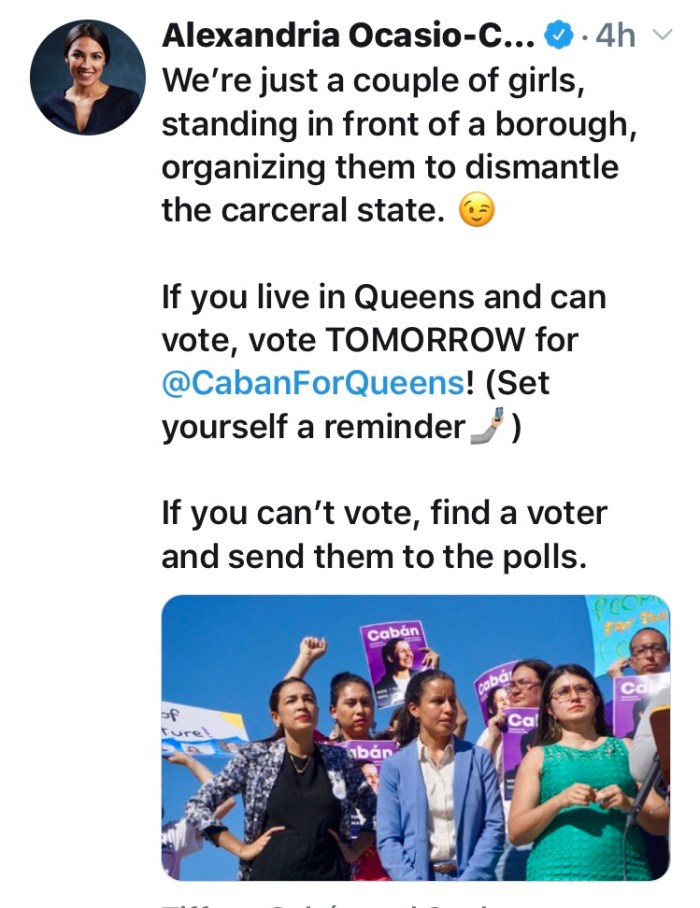Click the 4h tweet timestamp
The height and width of the screenshot is (908, 700).
tap(614, 36)
